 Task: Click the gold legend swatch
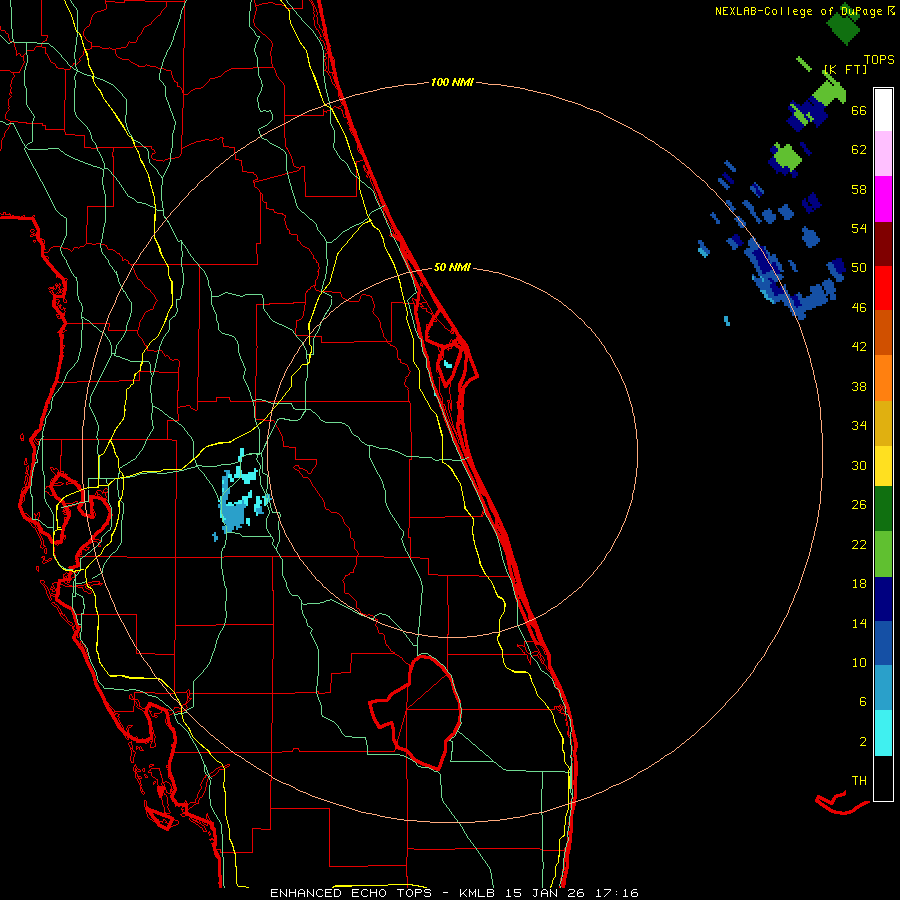click(x=883, y=423)
